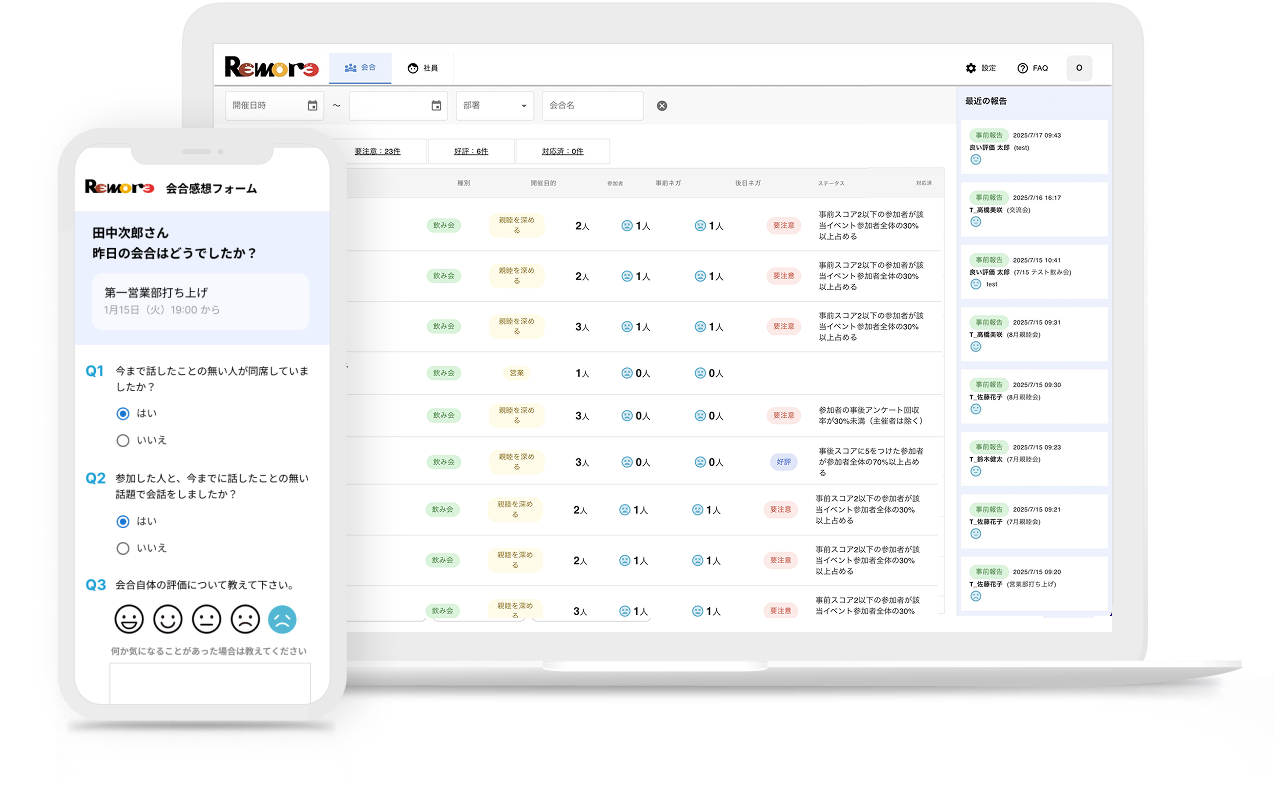Filter by 好評：6件 link
The image size is (1274, 802).
coord(470,151)
